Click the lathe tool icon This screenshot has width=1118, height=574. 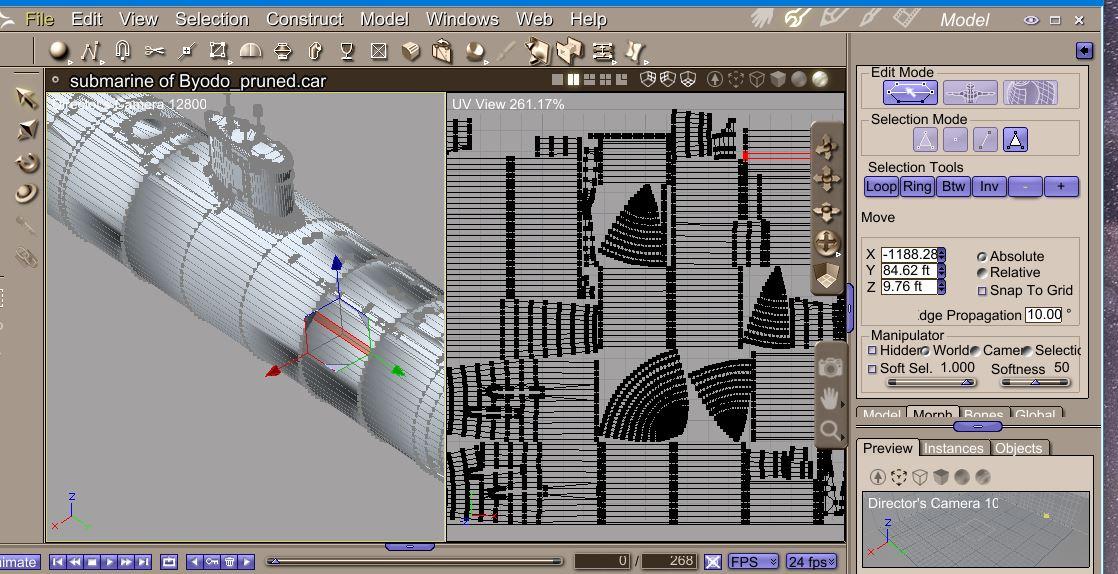(x=283, y=51)
